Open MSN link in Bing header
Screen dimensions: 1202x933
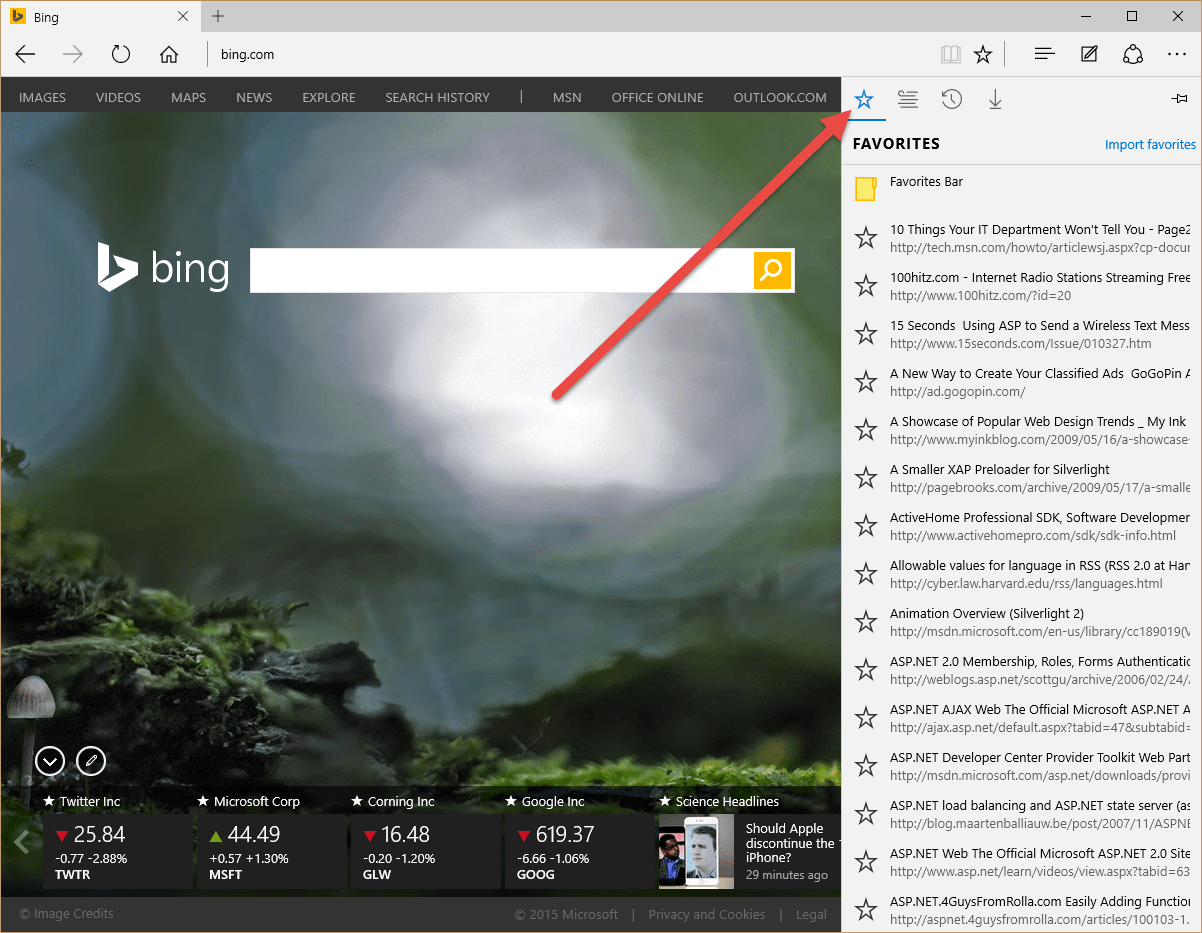(x=567, y=98)
